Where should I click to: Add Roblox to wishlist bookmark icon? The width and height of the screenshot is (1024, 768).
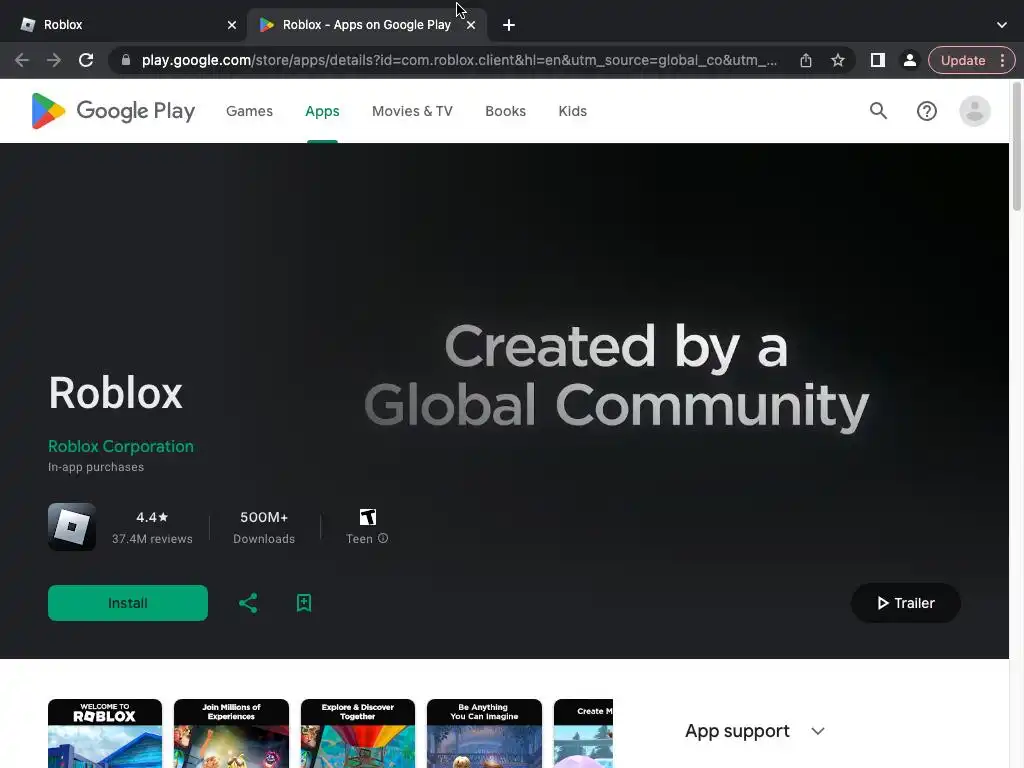[304, 603]
